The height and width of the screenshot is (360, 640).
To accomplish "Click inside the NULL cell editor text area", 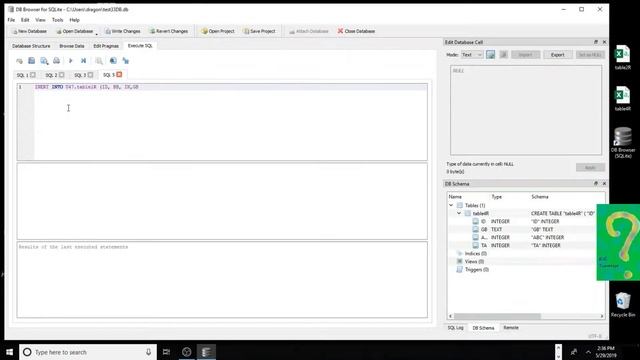I will tap(526, 110).
